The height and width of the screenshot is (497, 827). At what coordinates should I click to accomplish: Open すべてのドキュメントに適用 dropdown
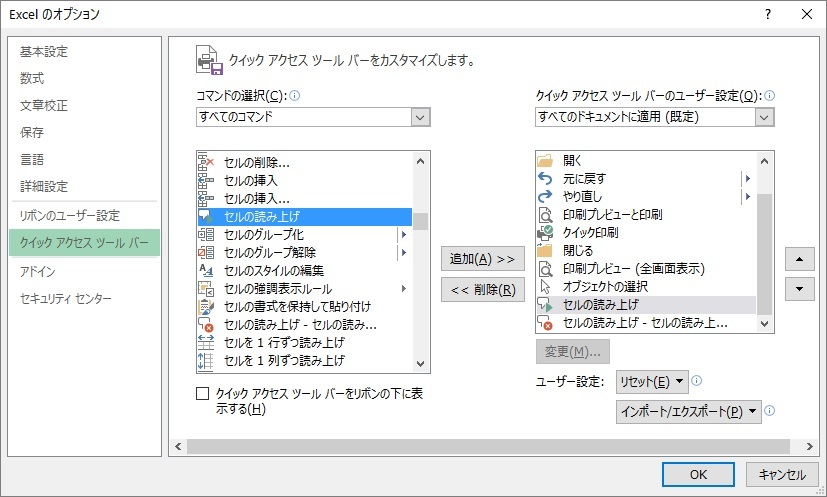coord(764,117)
